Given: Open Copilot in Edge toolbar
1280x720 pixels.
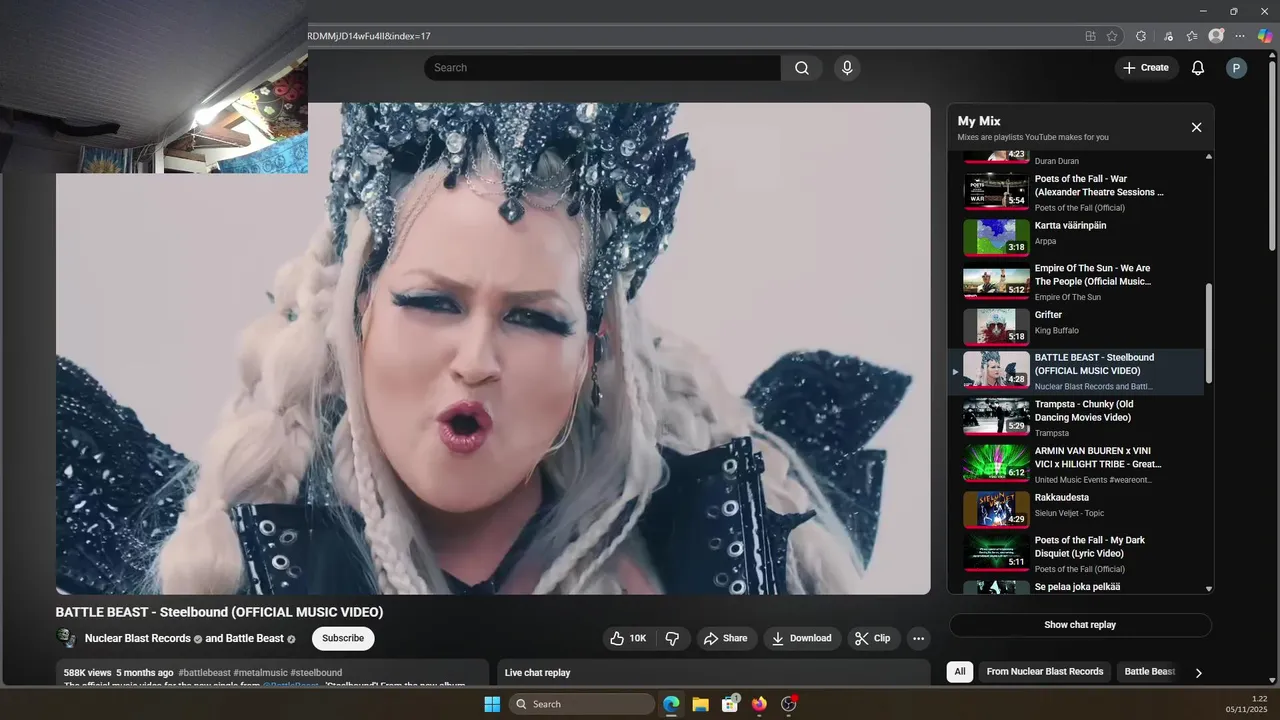Looking at the screenshot, I should click(x=1265, y=36).
